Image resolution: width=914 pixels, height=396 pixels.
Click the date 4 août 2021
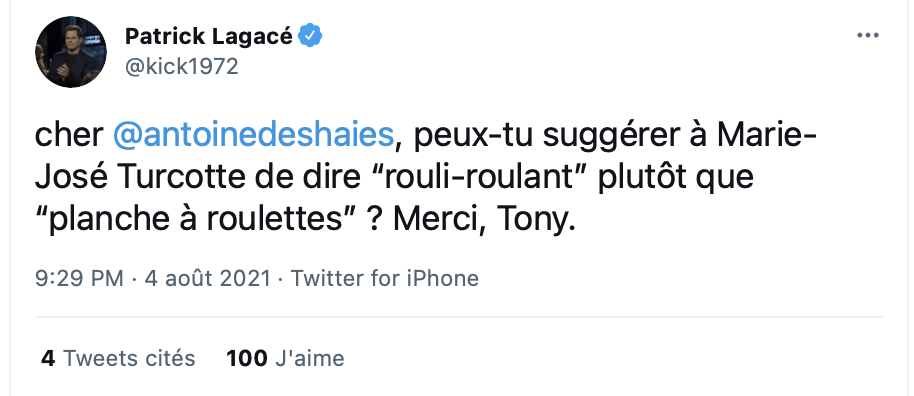coord(208,278)
